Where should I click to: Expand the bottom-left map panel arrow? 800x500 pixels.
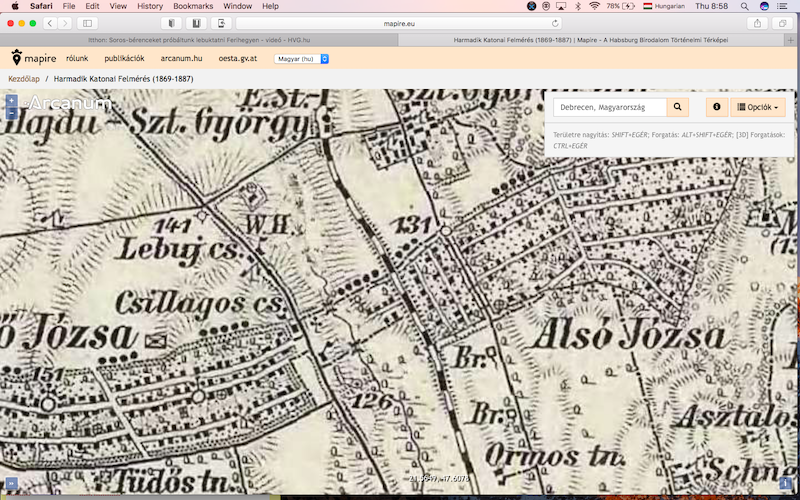(10, 483)
